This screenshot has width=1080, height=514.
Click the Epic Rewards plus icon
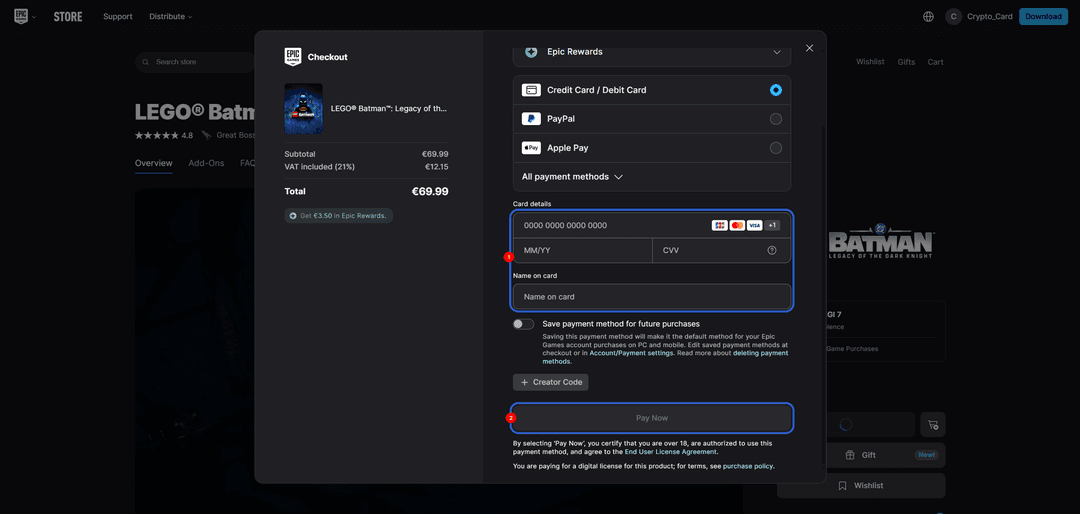point(531,52)
